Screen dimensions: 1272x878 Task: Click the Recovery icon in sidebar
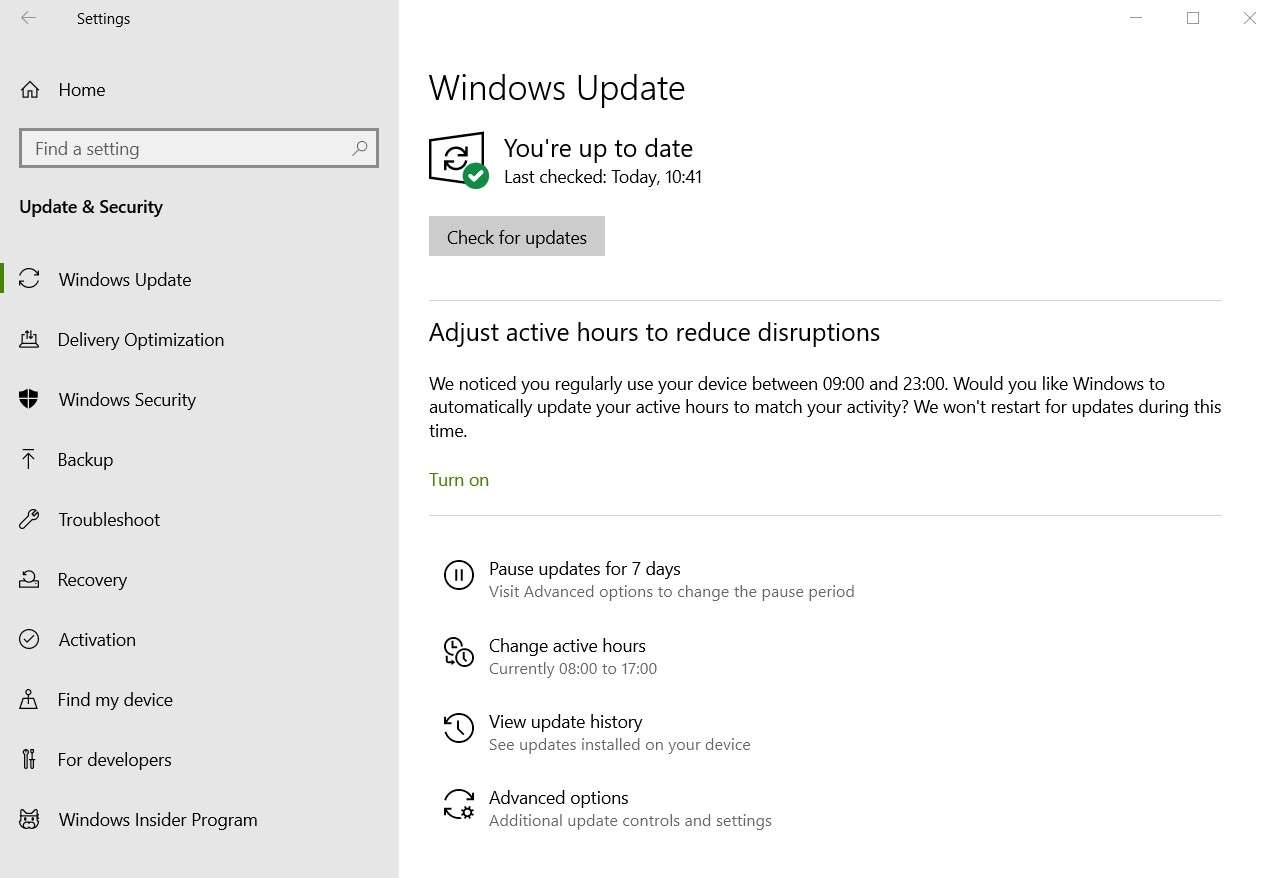29,579
